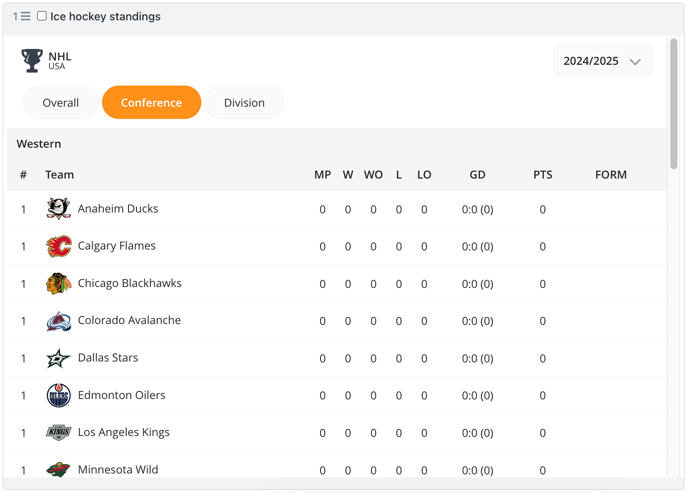
Task: Click the Ice hockey standings title
Action: tap(105, 16)
